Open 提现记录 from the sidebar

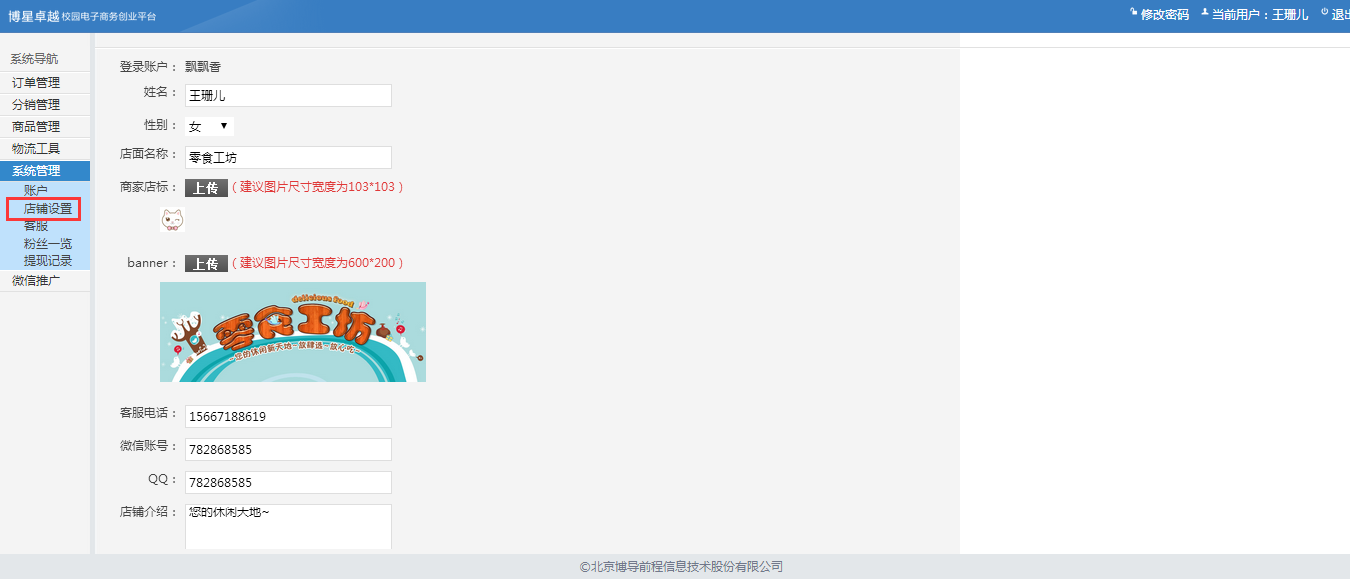(48, 261)
